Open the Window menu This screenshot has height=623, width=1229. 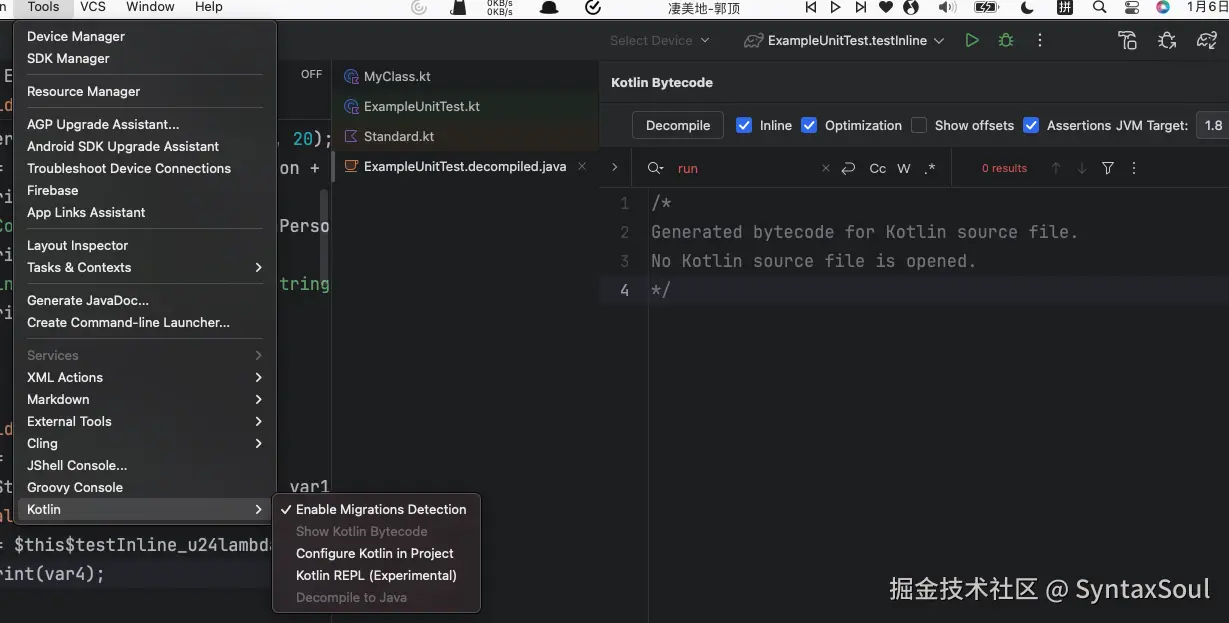[x=150, y=7]
